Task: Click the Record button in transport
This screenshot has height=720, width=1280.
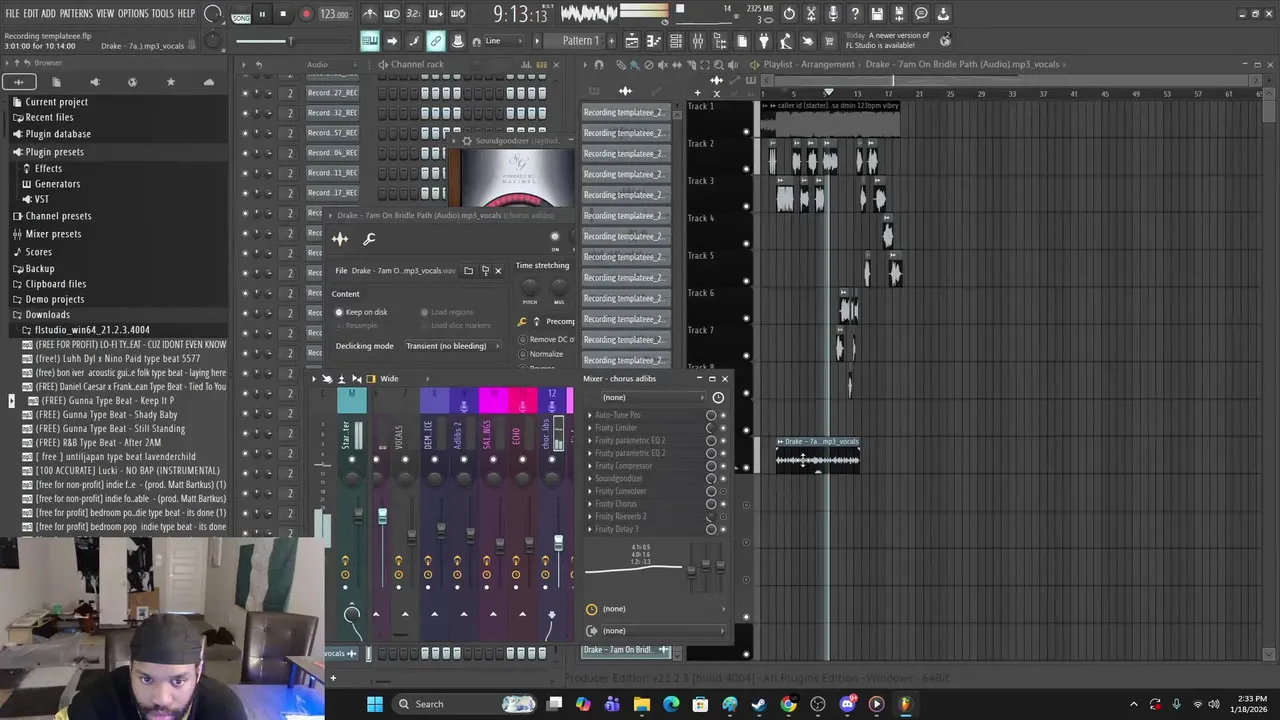Action: [306, 14]
